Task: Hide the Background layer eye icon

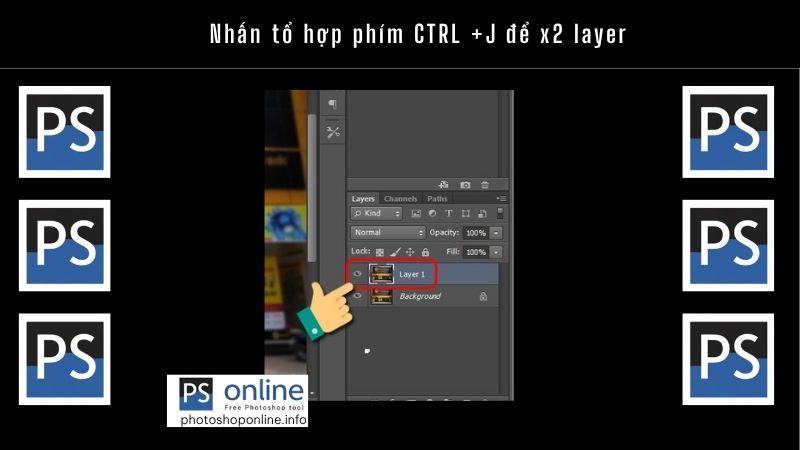Action: pyautogui.click(x=357, y=296)
